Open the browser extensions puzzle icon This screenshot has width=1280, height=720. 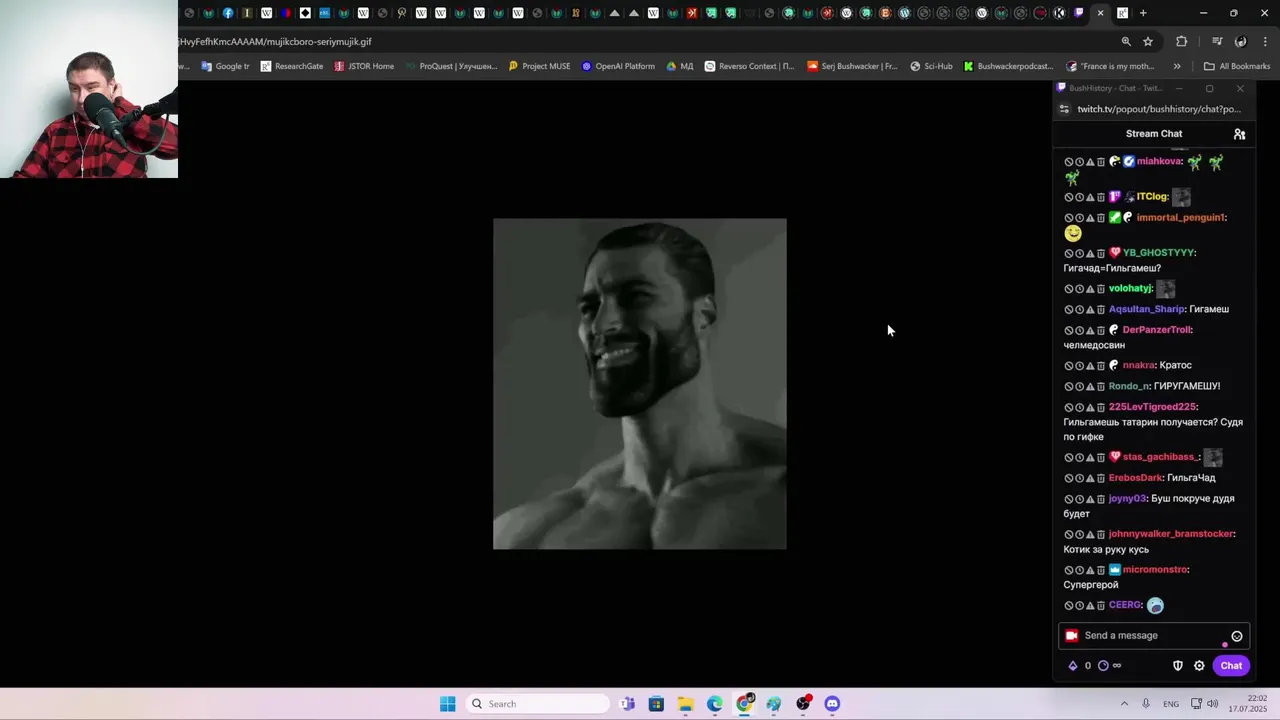point(1182,42)
